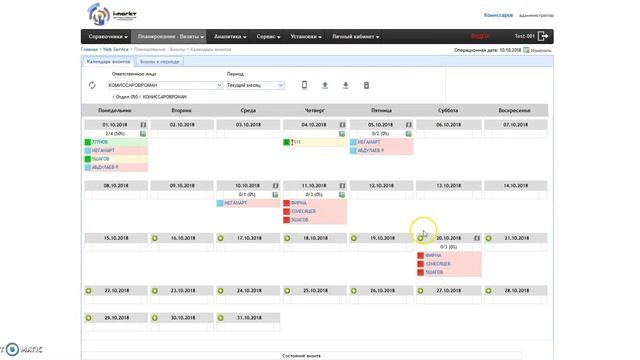Switch to the Визиты в периоде tab
Image resolution: width=640 pixels, height=360 pixels.
159,62
